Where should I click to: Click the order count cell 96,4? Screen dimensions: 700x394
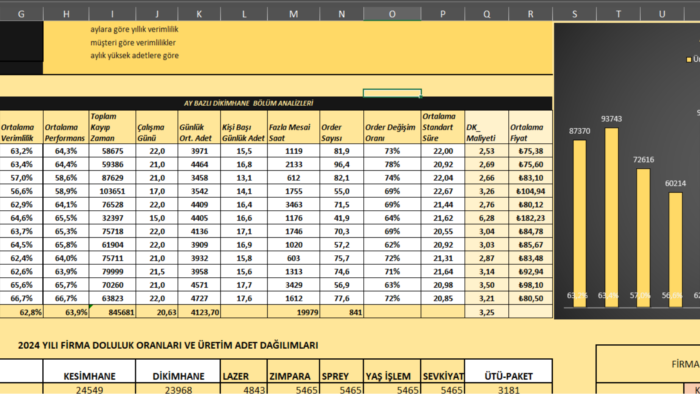342,164
